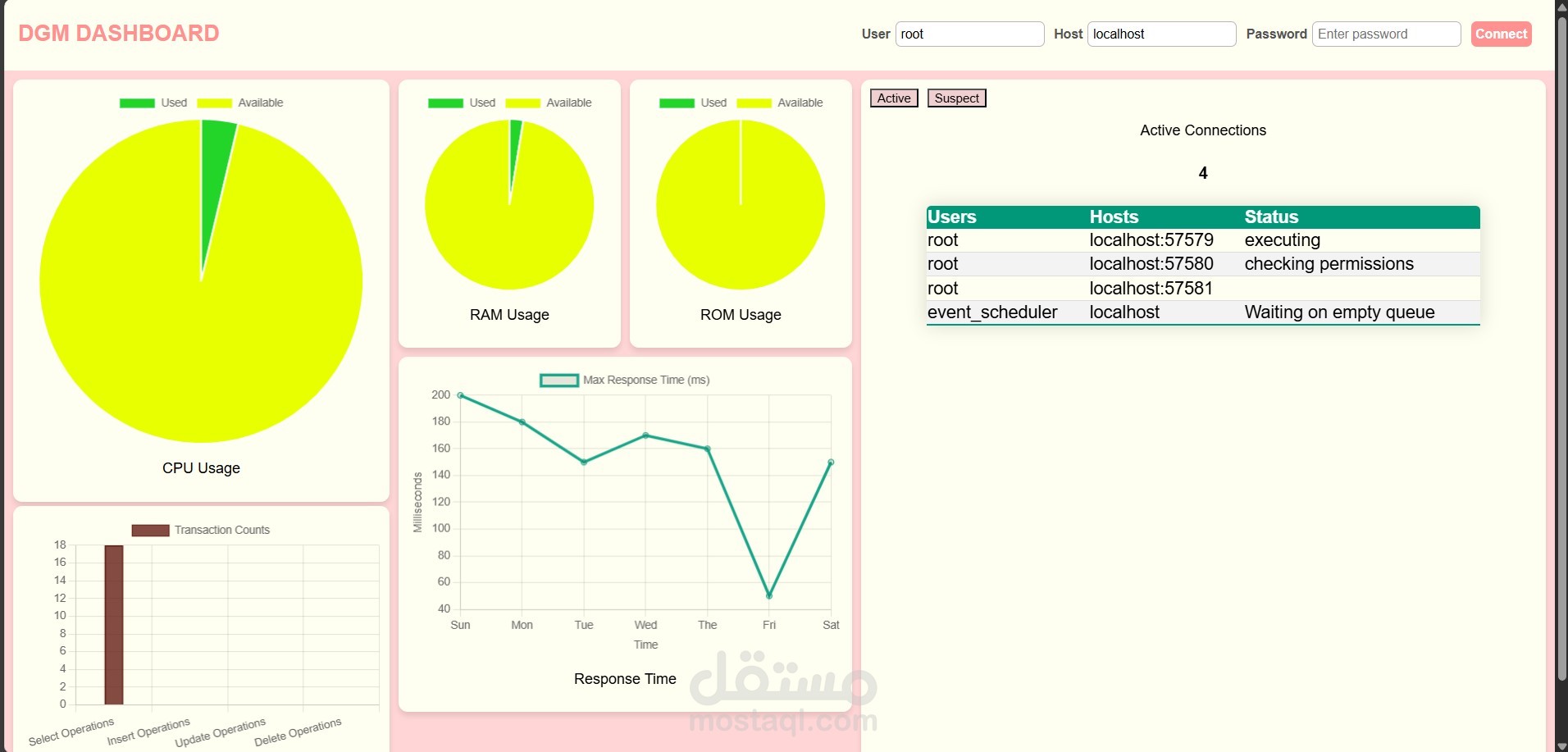Click the User input field containing root
This screenshot has height=752, width=1568.
pyautogui.click(x=969, y=34)
